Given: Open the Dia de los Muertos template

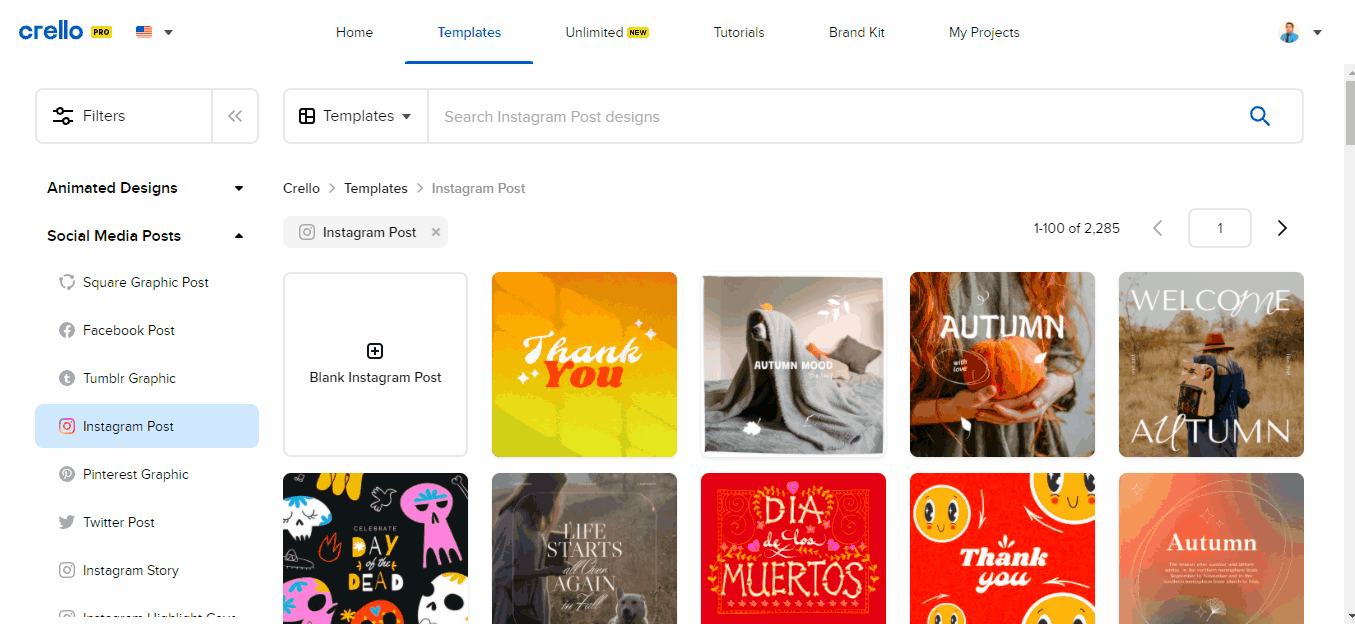Looking at the screenshot, I should [x=793, y=548].
